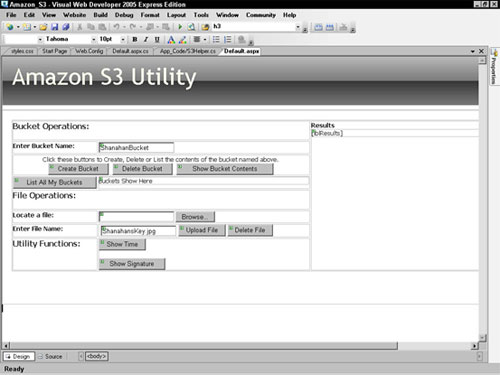Click the horizontal scrollbar in the designer
This screenshot has height=375, width=500.
[x=203, y=346]
